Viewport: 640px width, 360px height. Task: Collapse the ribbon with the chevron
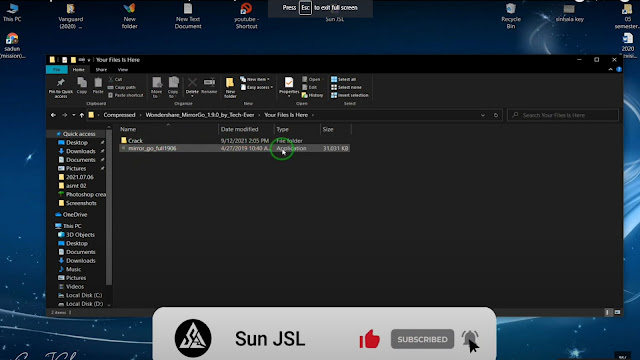(x=610, y=70)
